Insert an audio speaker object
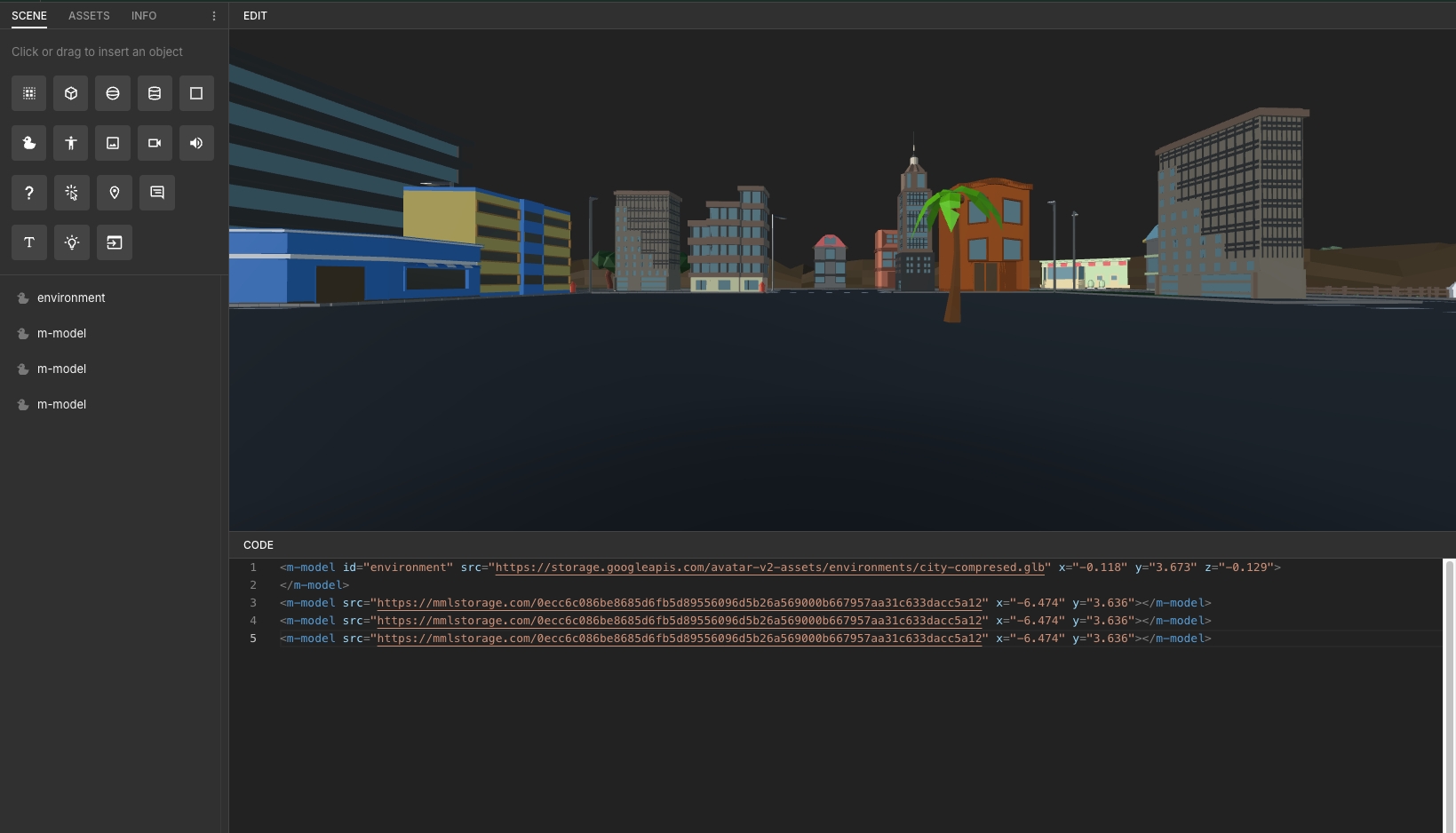The image size is (1456, 833). 196,143
